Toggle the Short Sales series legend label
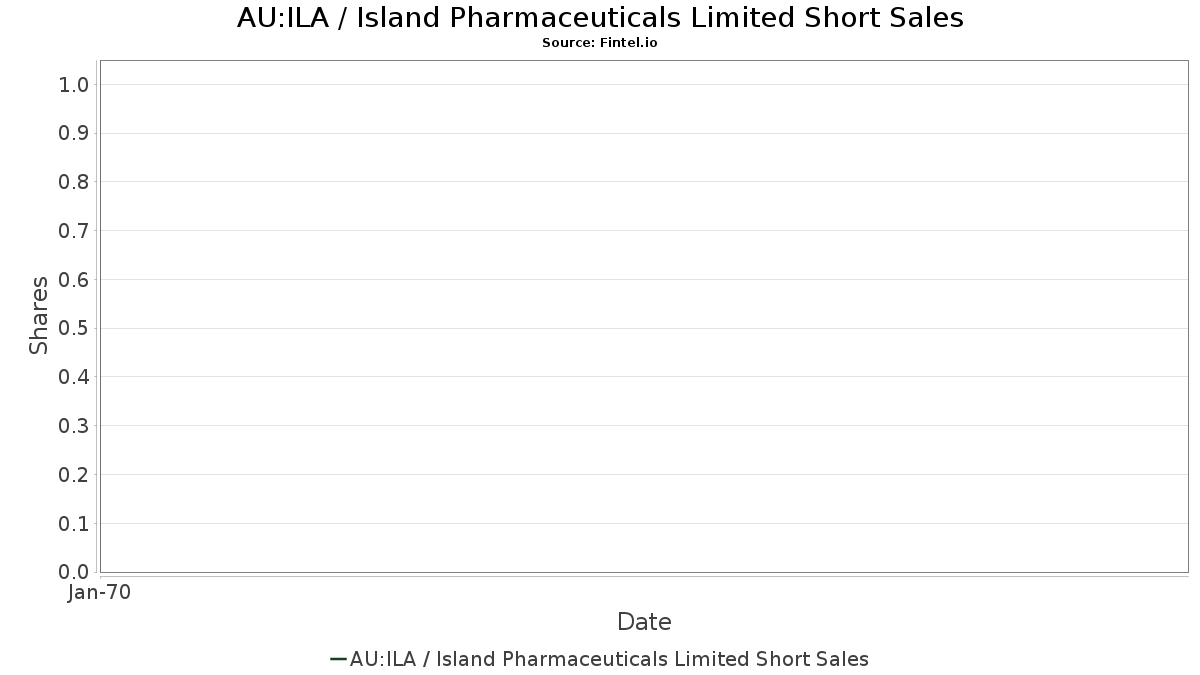This screenshot has height=675, width=1200. click(609, 659)
